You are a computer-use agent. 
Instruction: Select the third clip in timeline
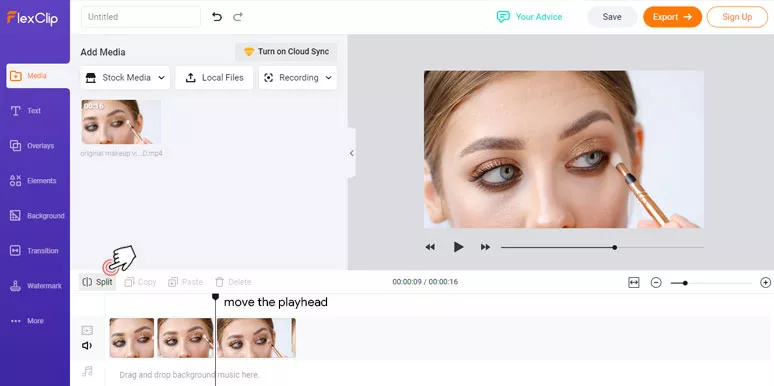tap(256, 338)
